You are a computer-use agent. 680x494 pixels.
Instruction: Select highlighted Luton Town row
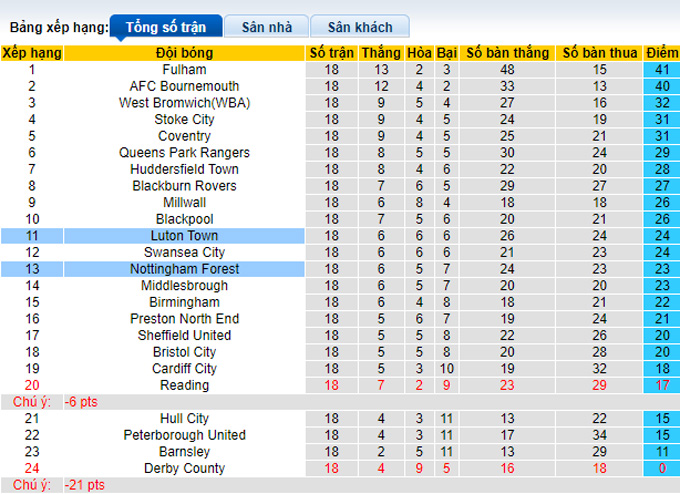tap(183, 236)
